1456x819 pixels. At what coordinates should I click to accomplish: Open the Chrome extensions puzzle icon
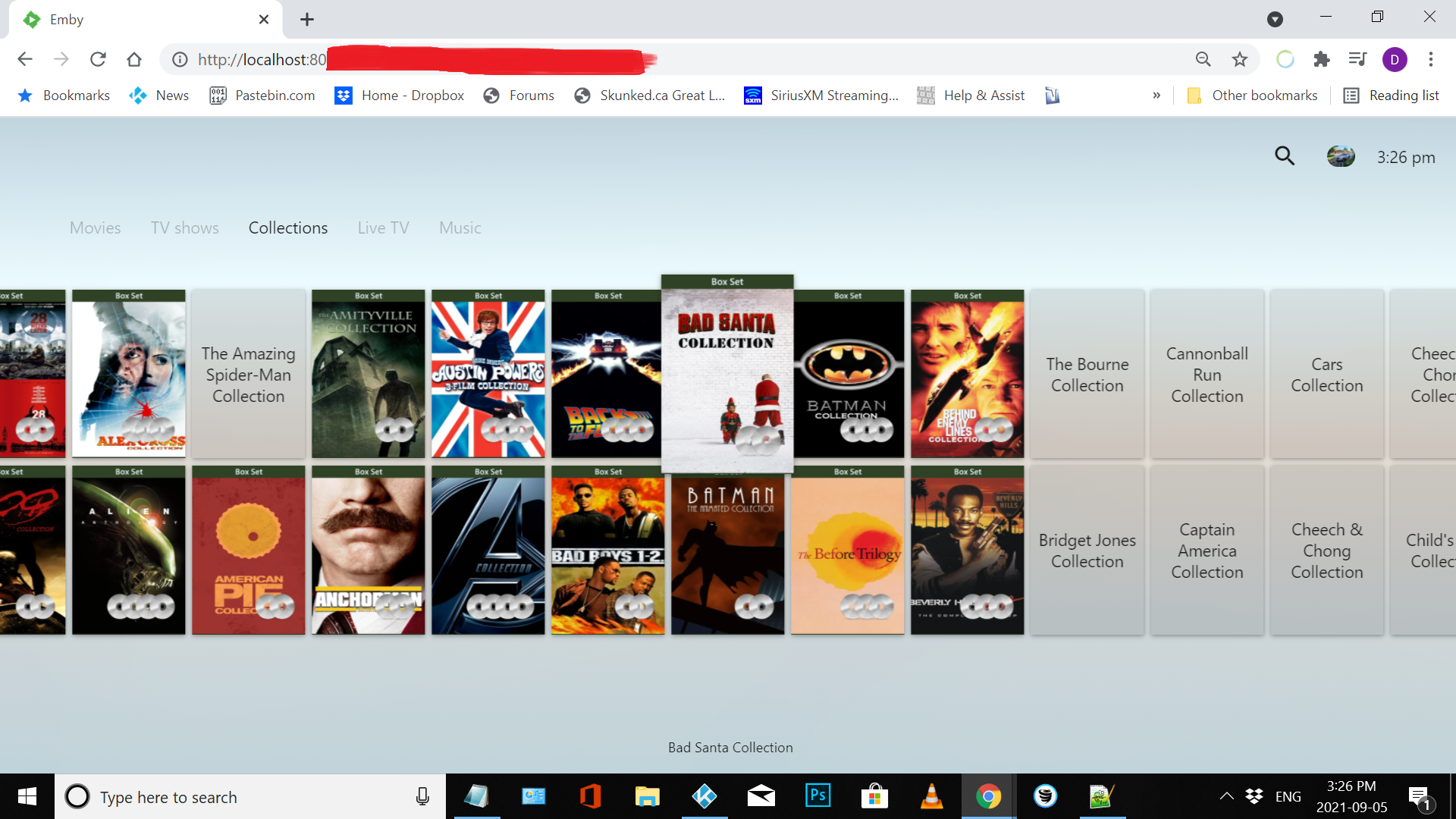click(x=1322, y=59)
